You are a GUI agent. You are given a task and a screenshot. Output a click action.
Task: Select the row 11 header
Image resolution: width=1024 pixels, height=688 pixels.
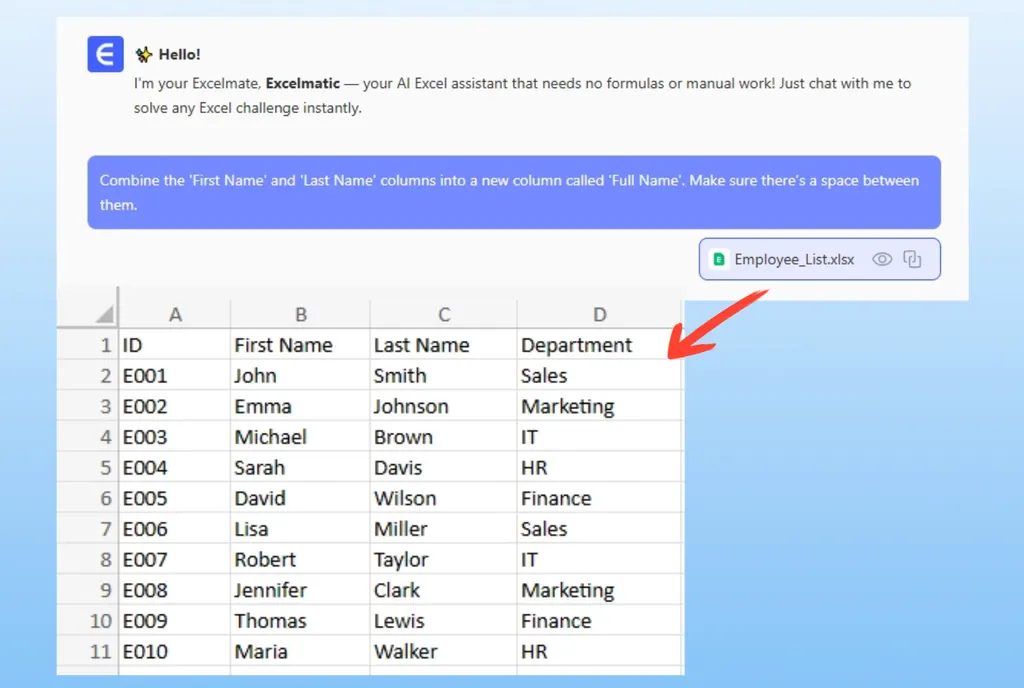pos(101,651)
